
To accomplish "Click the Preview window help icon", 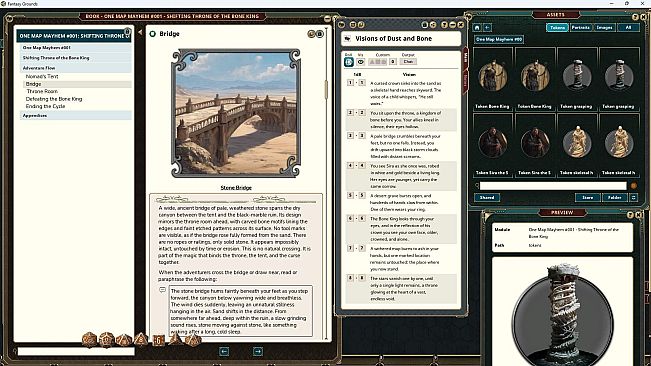I will coord(630,215).
